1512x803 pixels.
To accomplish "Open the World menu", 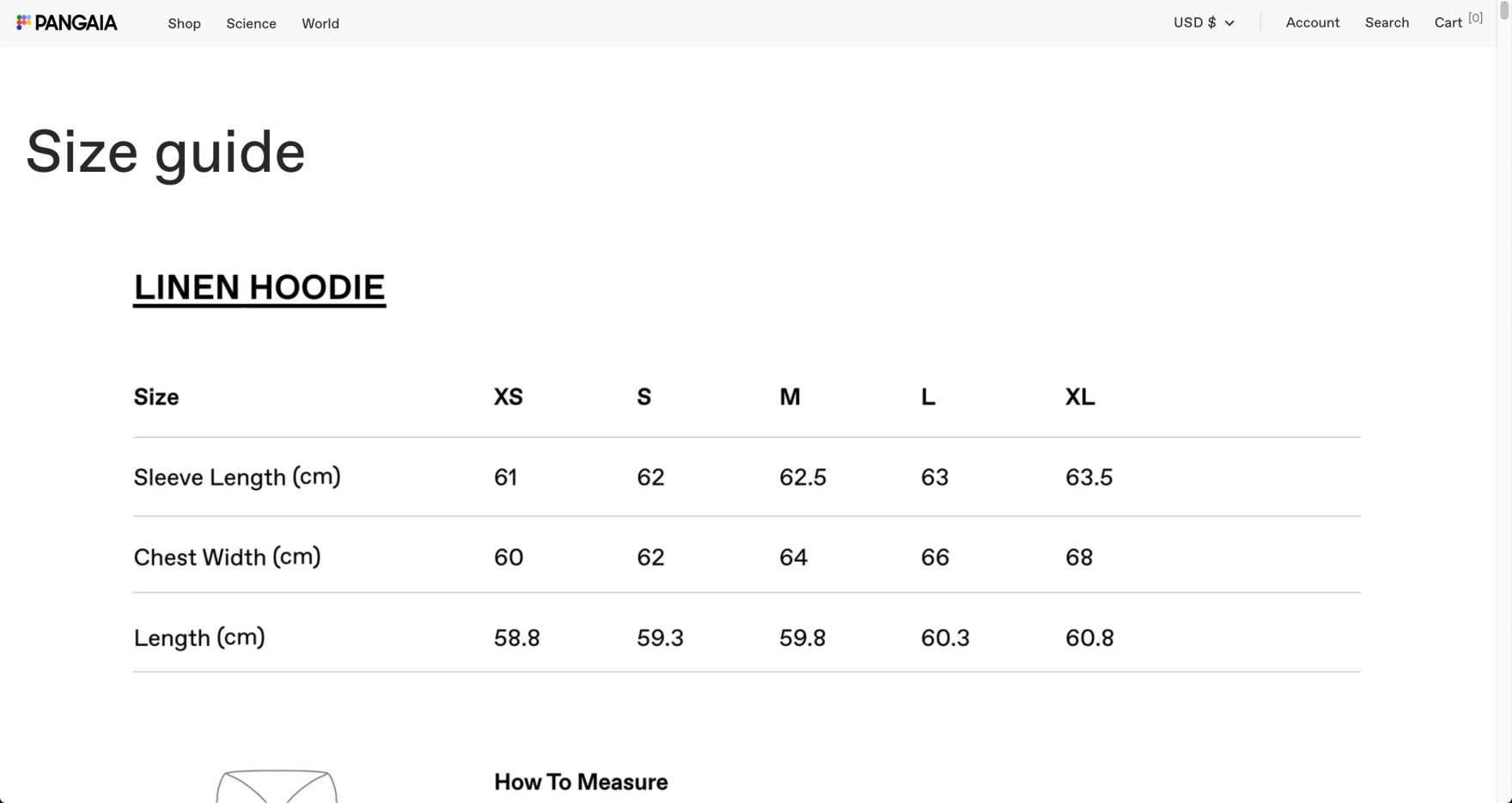I will (x=320, y=23).
